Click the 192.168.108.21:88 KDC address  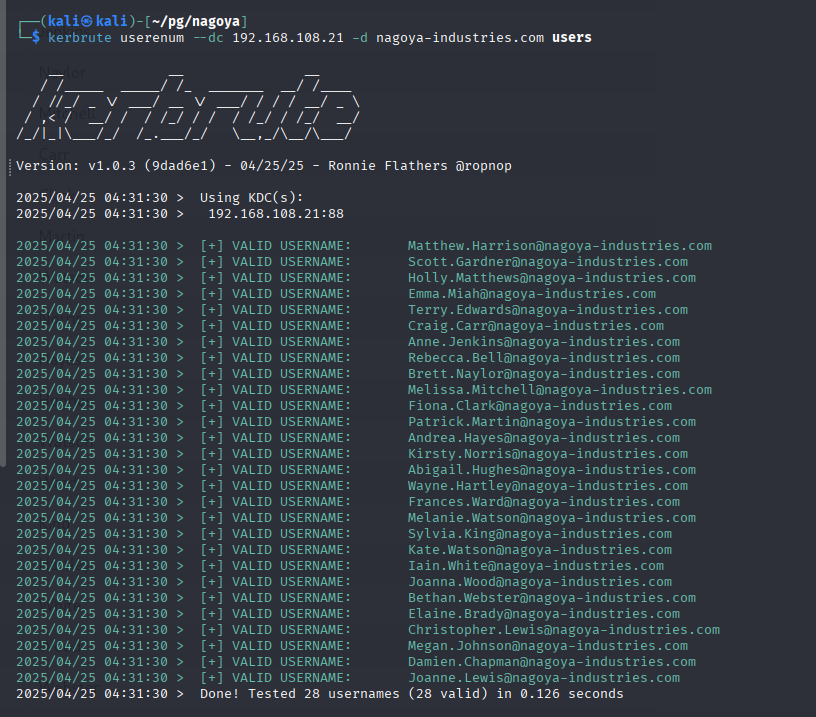point(276,214)
